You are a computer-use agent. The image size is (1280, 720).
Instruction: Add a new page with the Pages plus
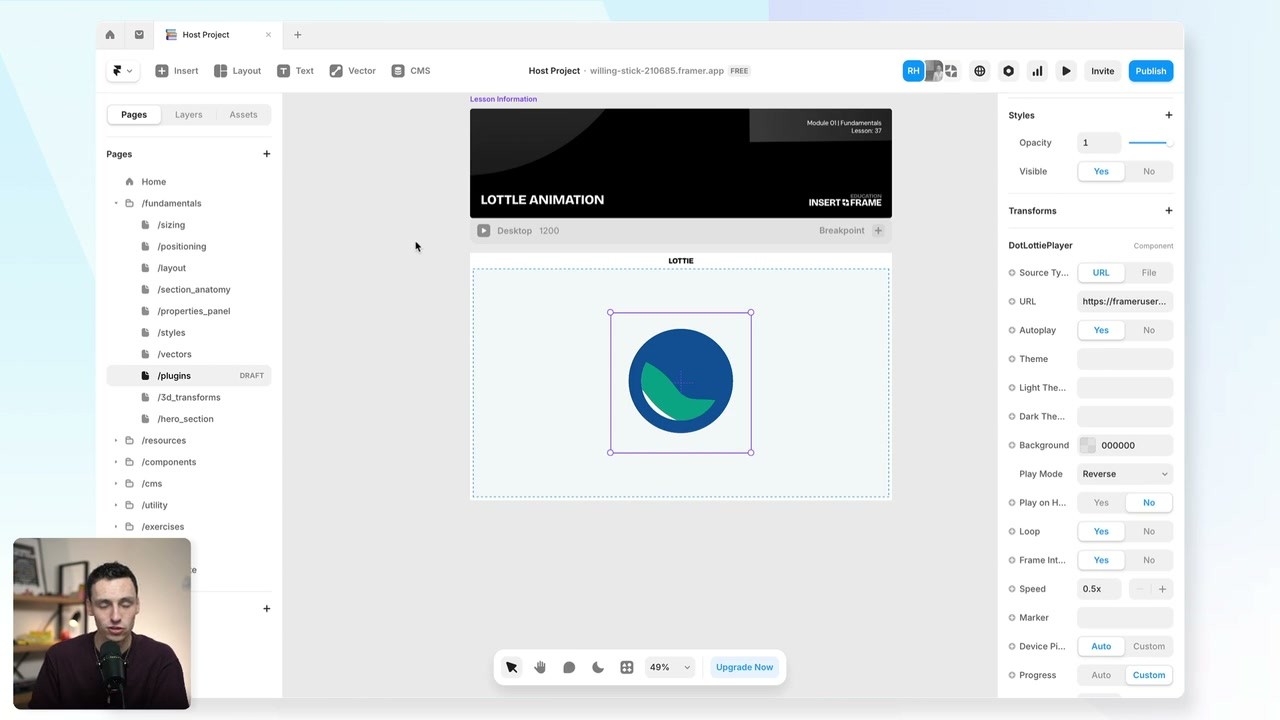[266, 154]
